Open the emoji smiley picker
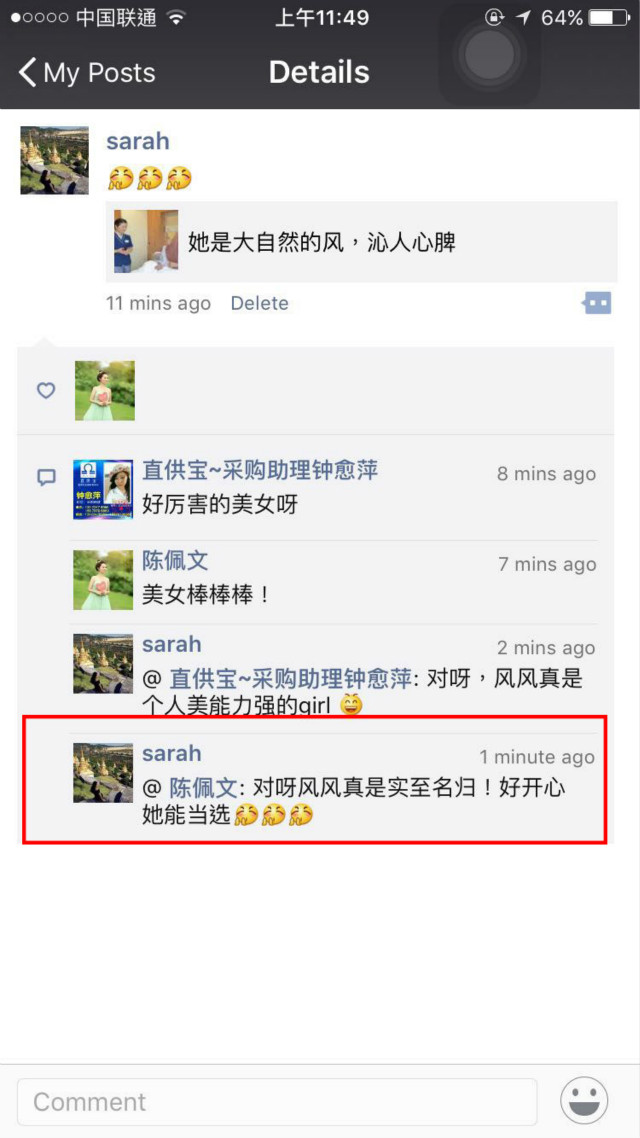This screenshot has width=640, height=1138. pos(583,1100)
